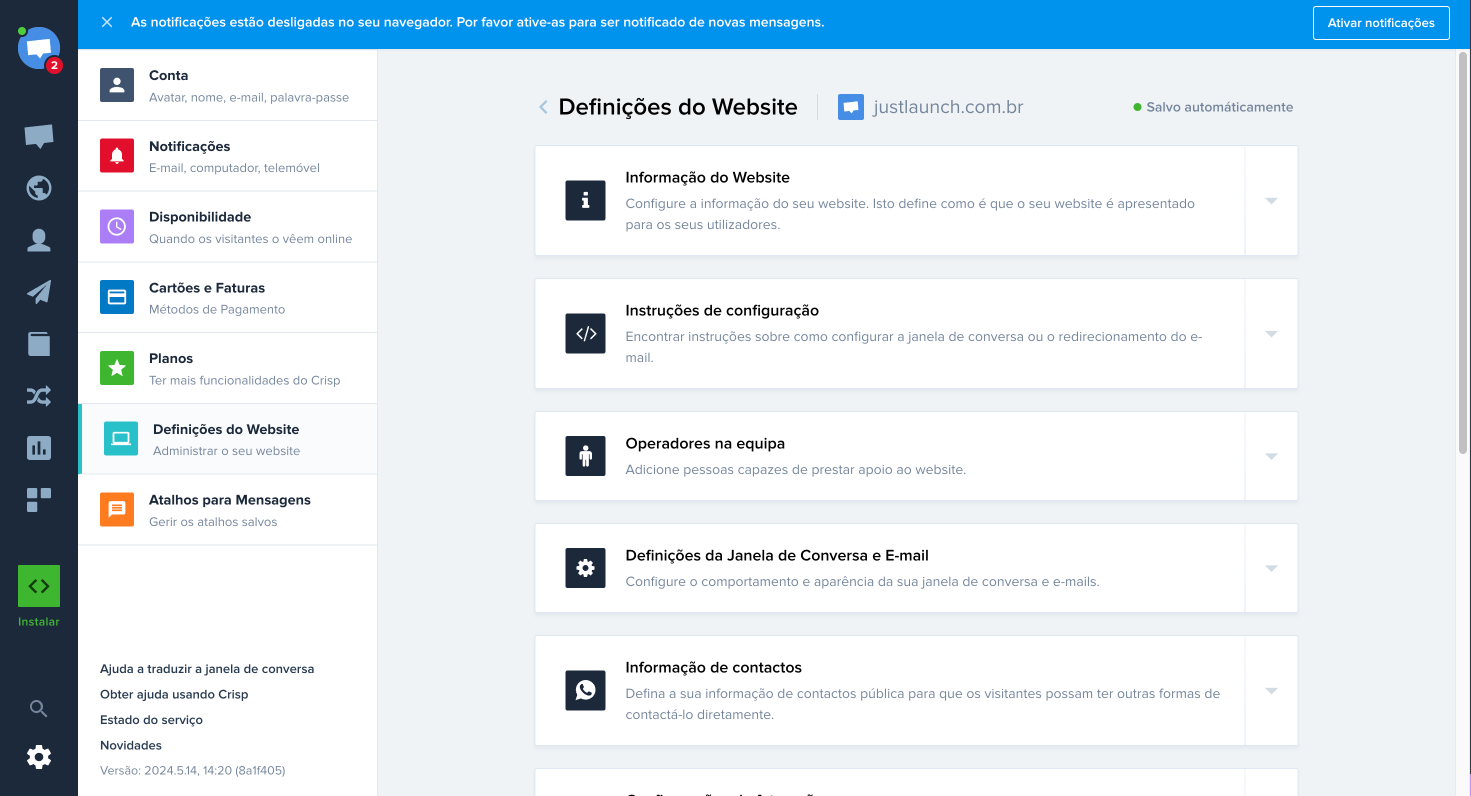The width and height of the screenshot is (1471, 796).
Task: Select the Notificações settings menu item
Action: [x=228, y=156]
